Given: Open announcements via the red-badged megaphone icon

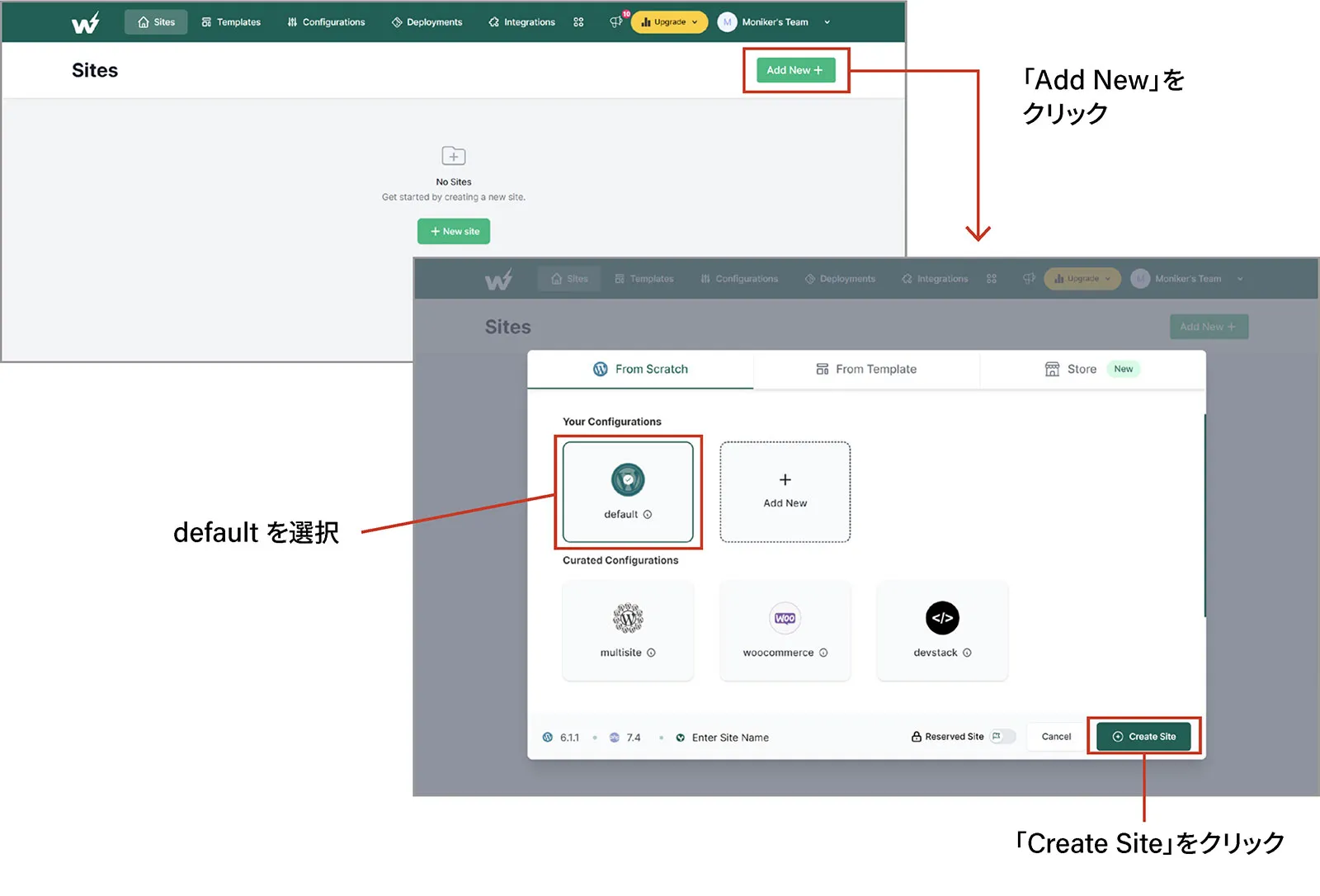Looking at the screenshot, I should tap(616, 22).
